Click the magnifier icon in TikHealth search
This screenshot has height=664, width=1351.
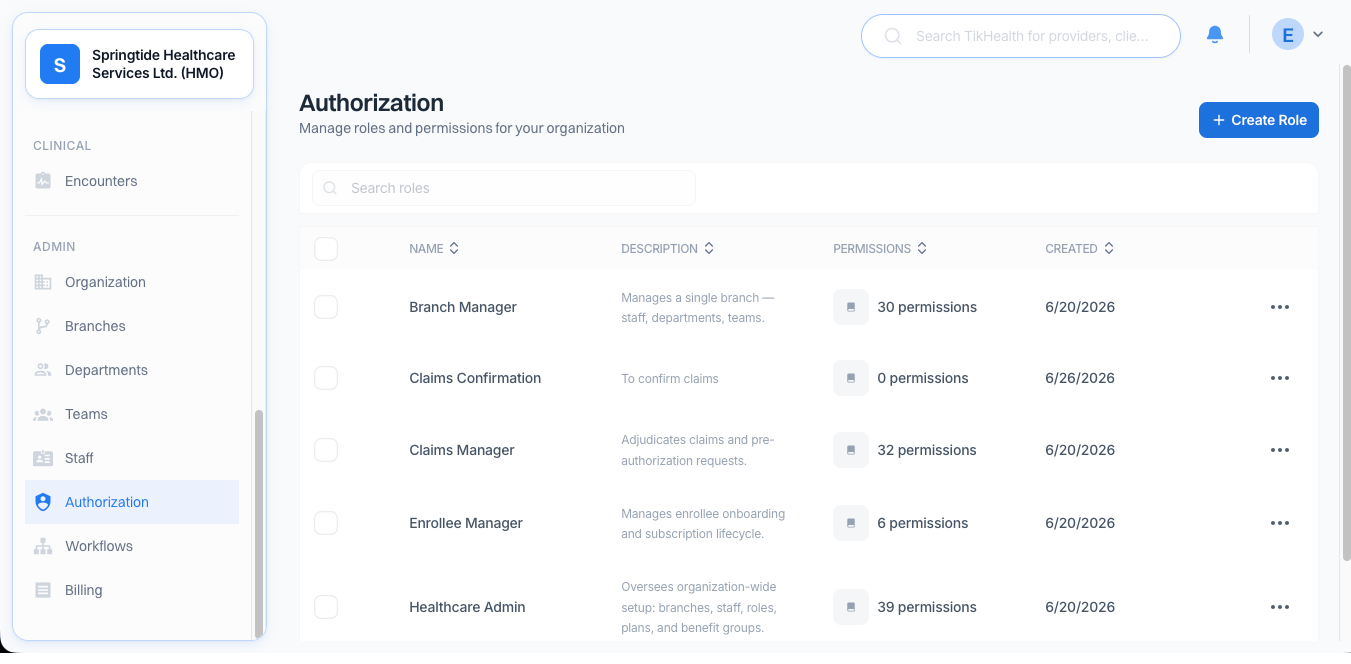(x=893, y=36)
